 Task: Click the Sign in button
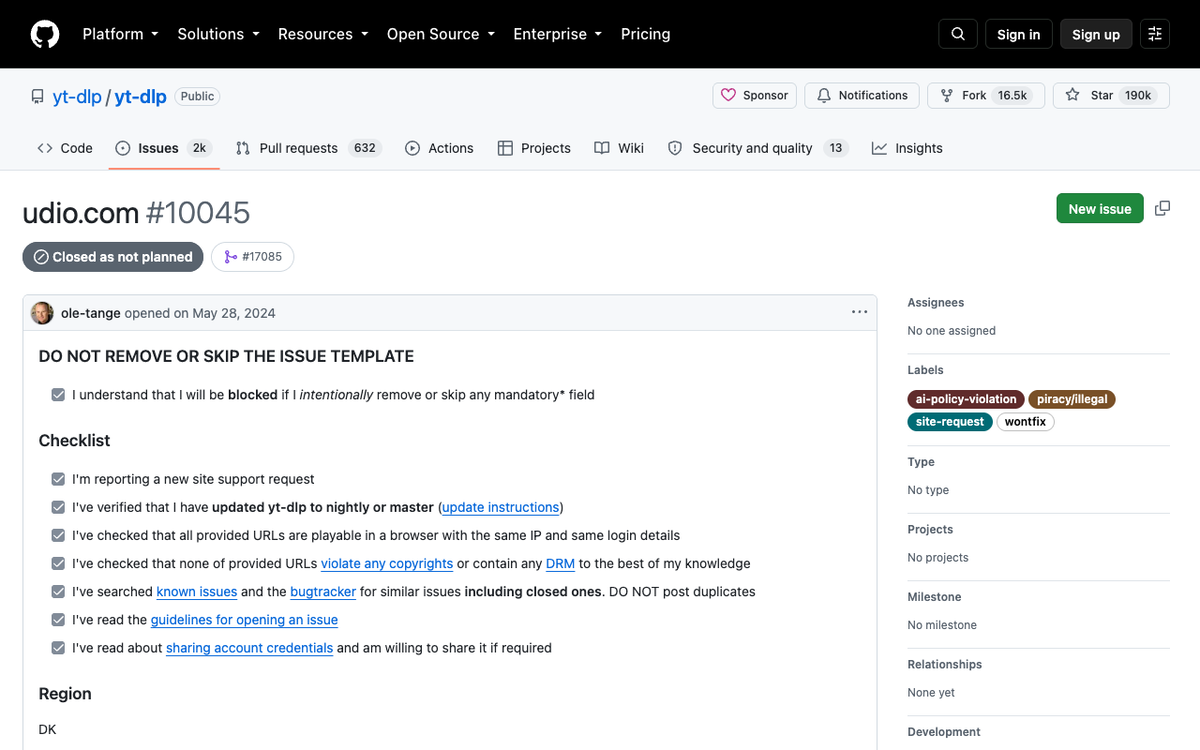click(x=1018, y=34)
